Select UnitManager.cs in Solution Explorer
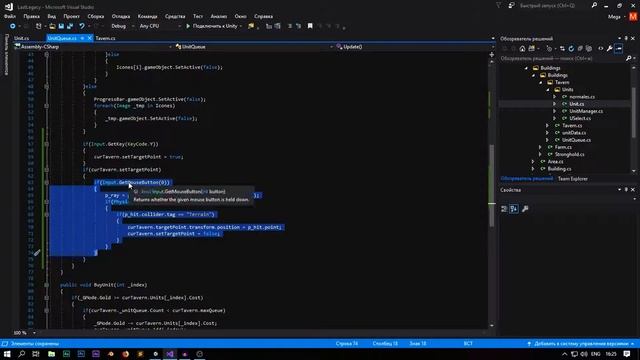640x360 pixels. (586, 111)
